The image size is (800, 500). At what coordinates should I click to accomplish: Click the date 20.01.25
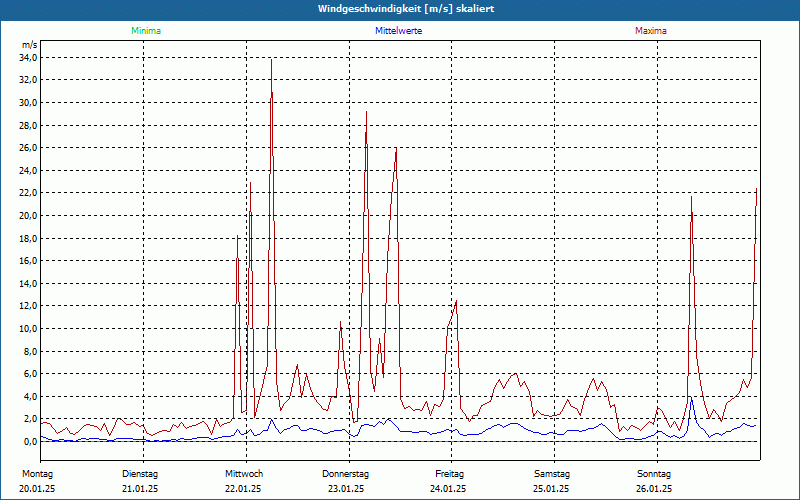(x=37, y=489)
